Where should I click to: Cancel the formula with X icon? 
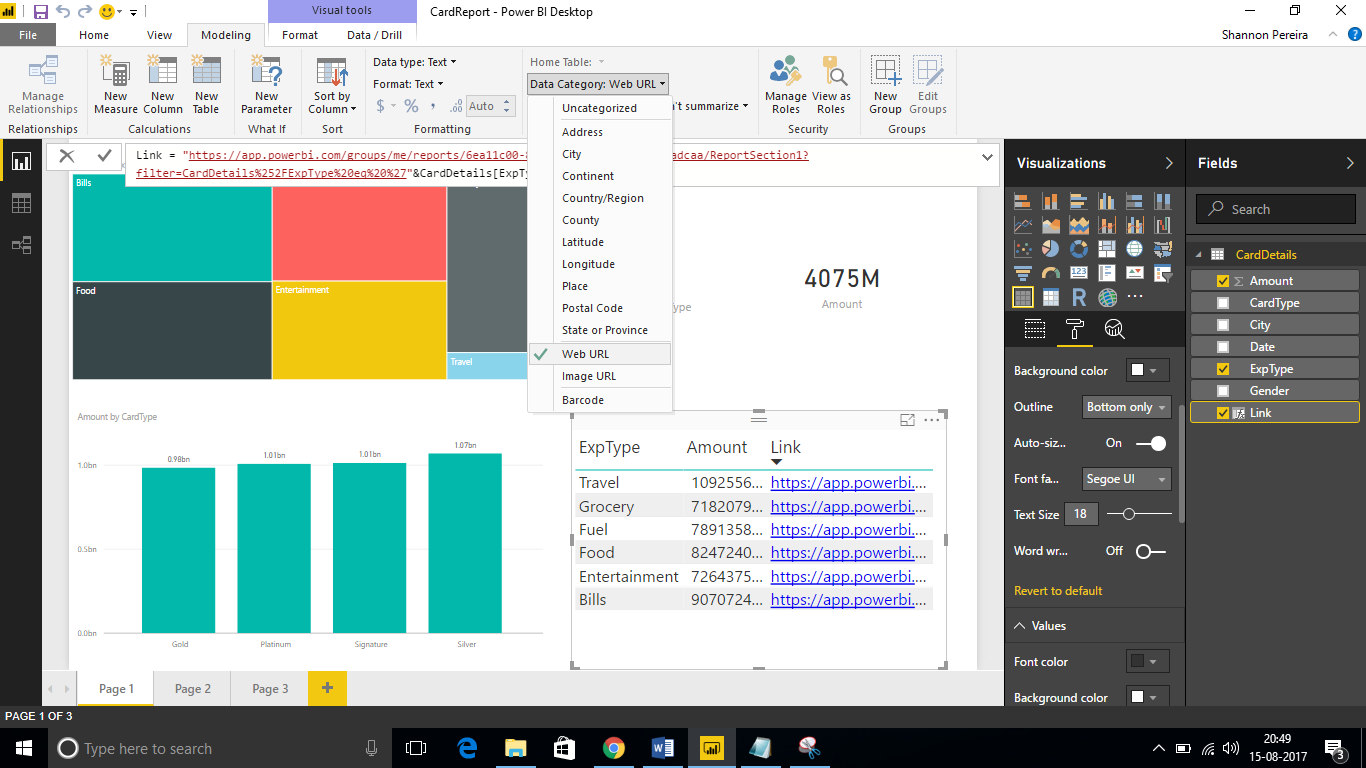point(67,156)
